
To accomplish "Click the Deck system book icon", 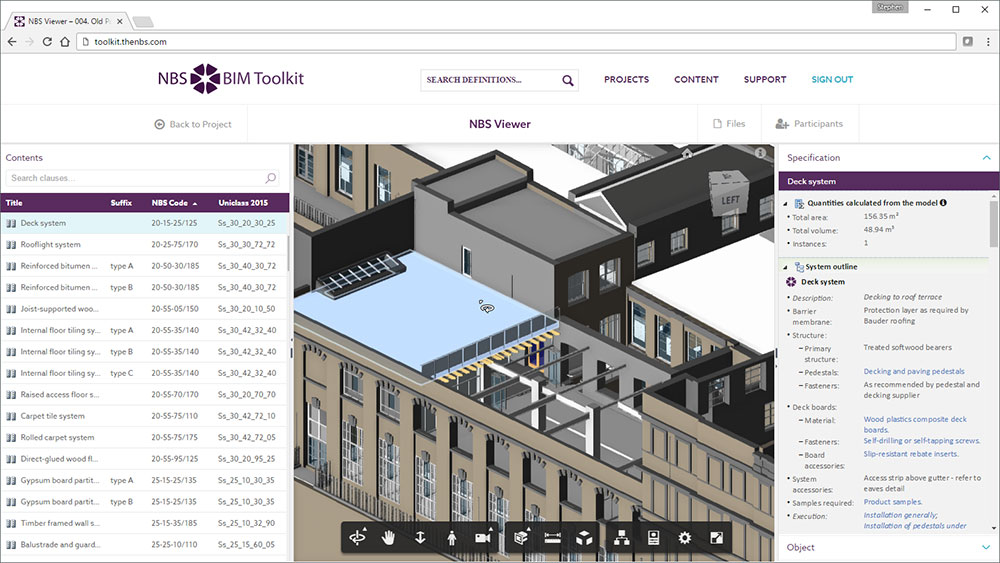I will [11, 223].
